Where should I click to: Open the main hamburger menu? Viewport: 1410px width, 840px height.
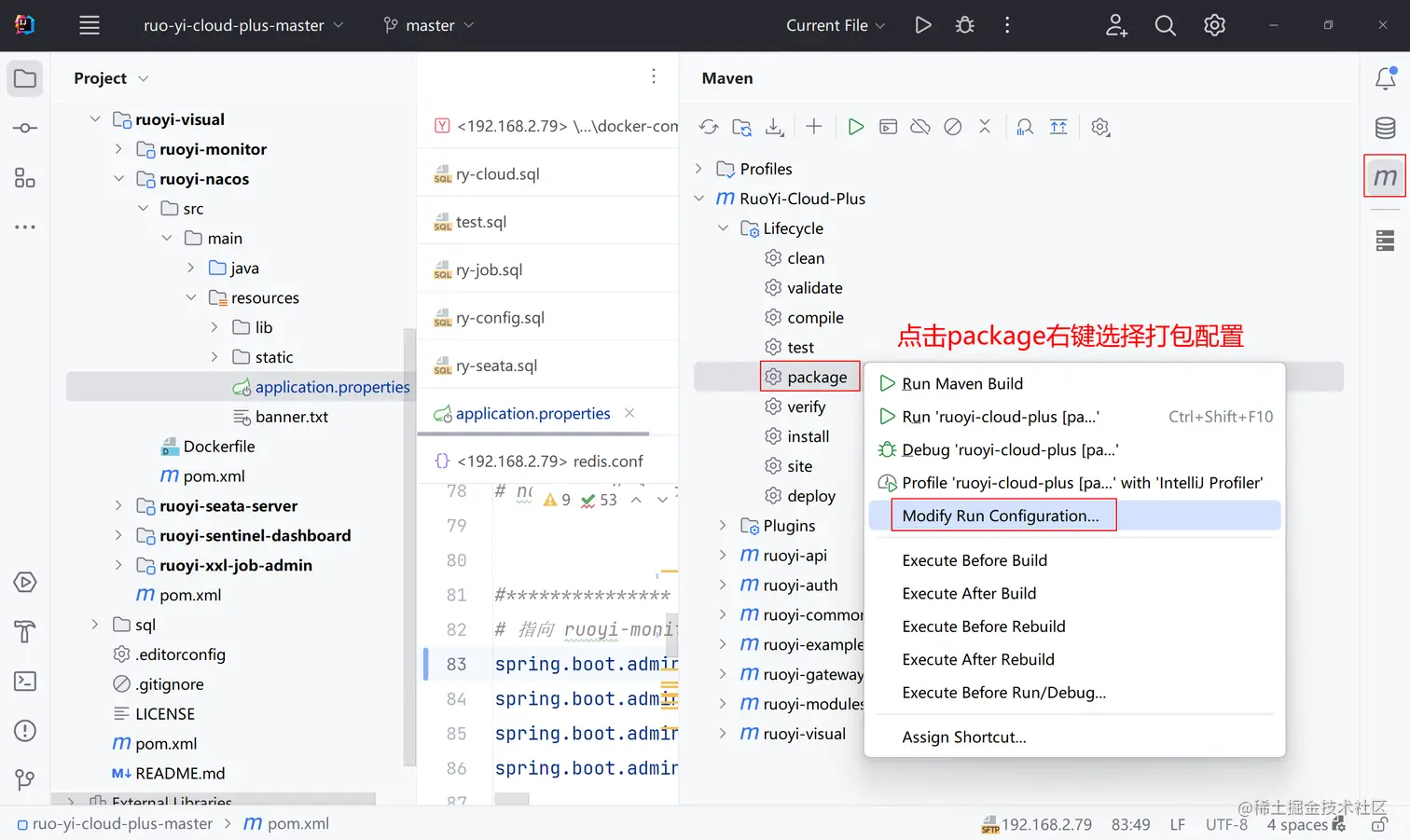90,25
